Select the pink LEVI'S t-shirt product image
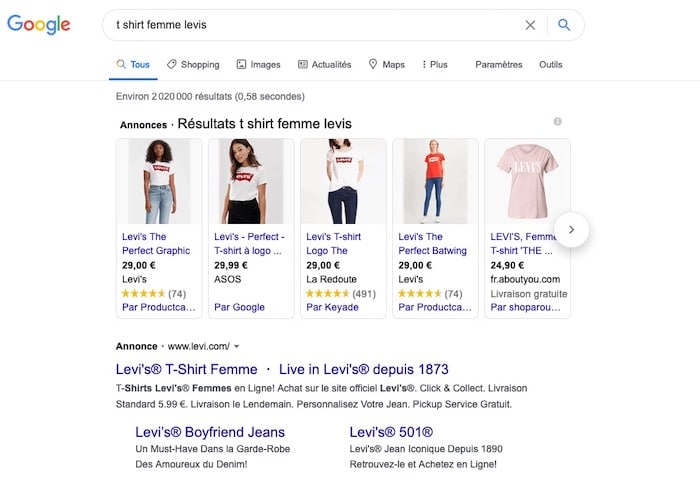Viewport: 700px width, 483px height. pos(527,182)
